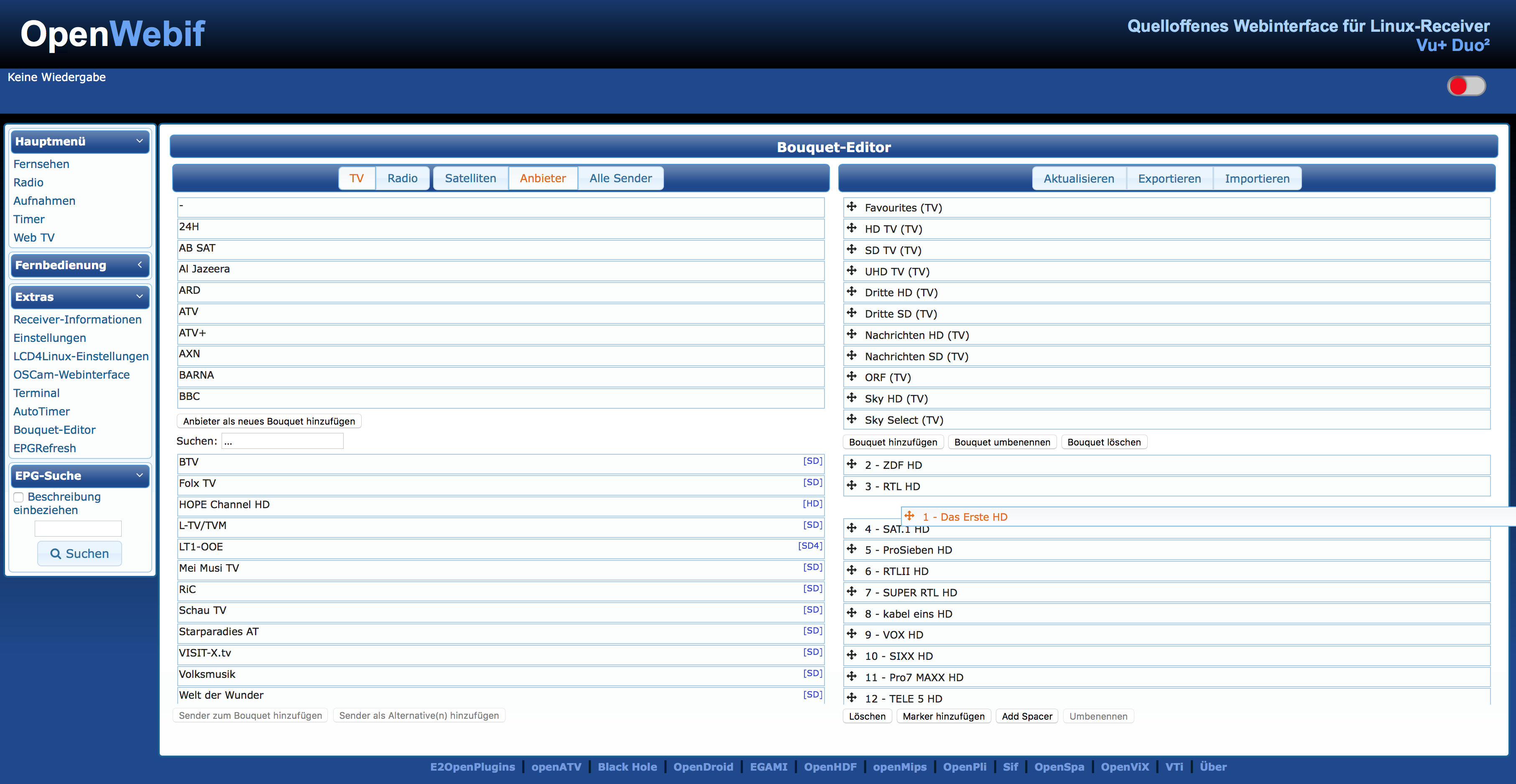Click the Suchen channel filter input field

pos(282,441)
